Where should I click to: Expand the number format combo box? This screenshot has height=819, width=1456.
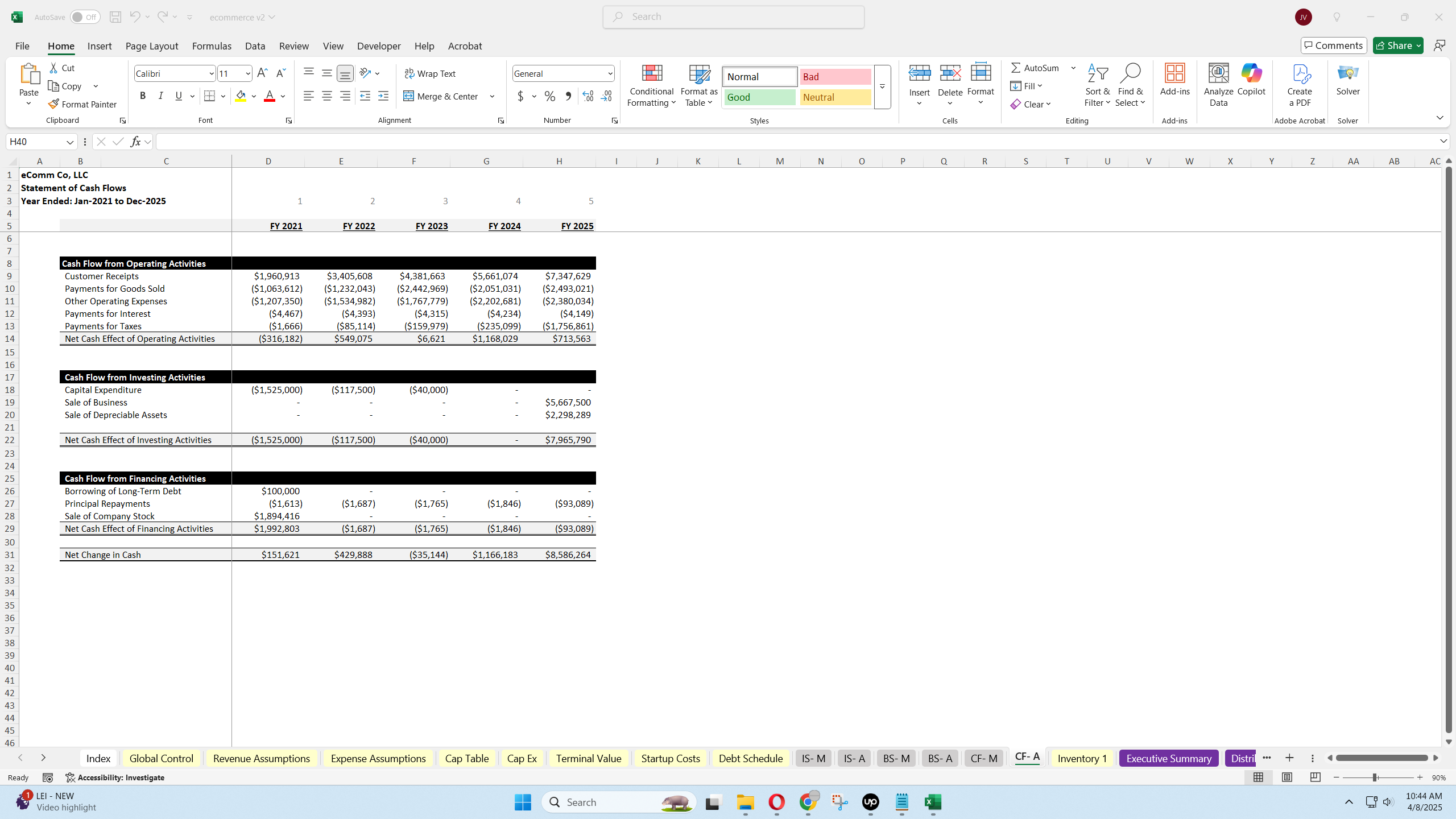click(610, 73)
